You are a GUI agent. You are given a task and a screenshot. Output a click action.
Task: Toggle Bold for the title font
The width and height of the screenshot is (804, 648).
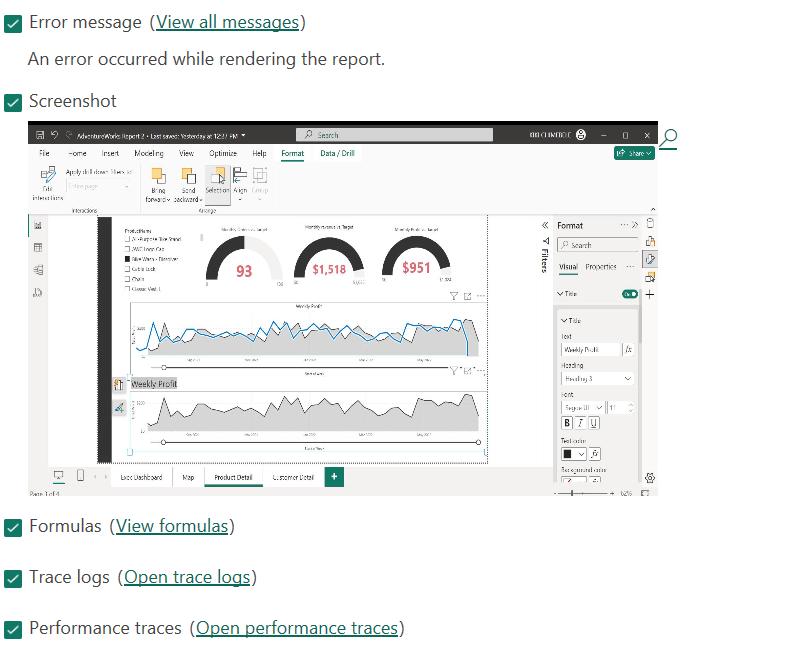pos(567,423)
